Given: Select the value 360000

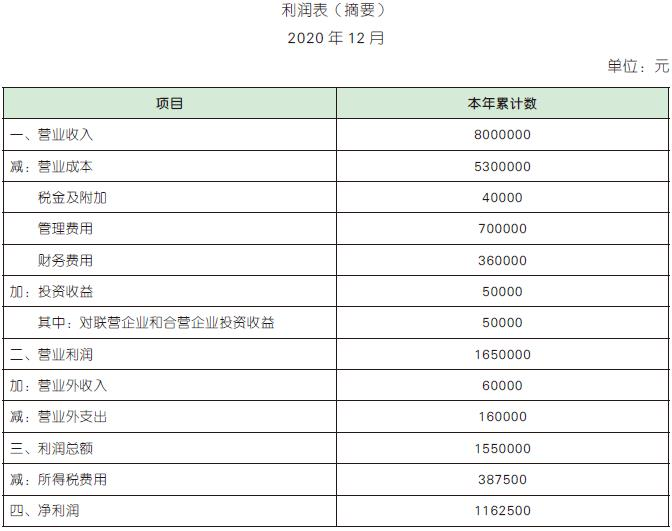Looking at the screenshot, I should 502,260.
